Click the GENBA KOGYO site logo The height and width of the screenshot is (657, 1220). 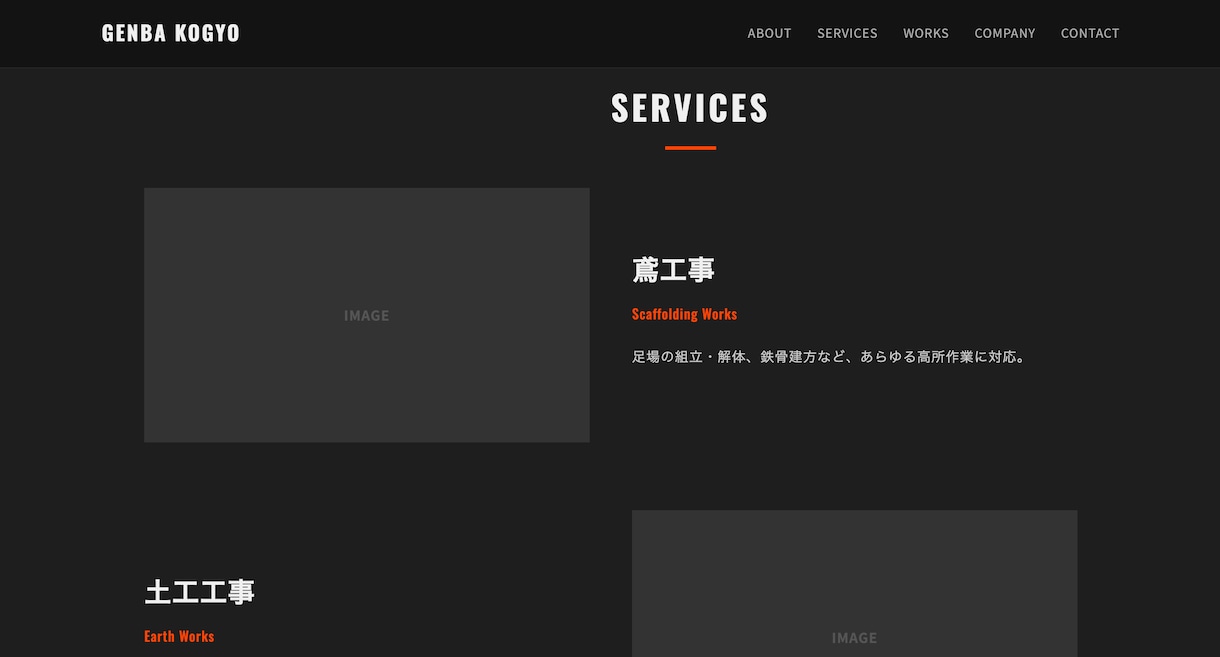pos(171,33)
